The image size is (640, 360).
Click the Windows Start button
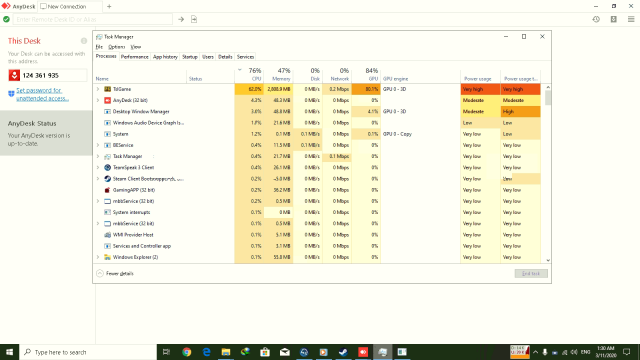tap(9, 352)
